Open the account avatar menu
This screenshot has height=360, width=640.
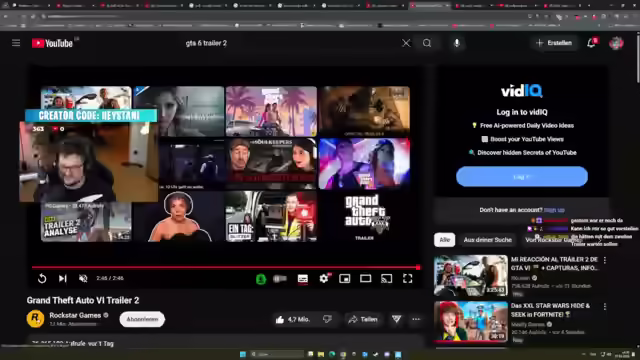(x=616, y=43)
